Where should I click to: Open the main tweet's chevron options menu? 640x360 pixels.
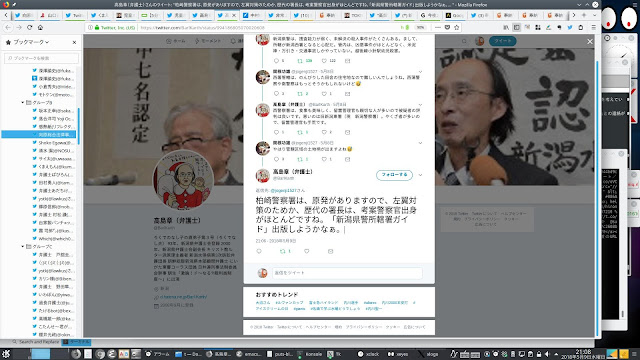[420, 175]
